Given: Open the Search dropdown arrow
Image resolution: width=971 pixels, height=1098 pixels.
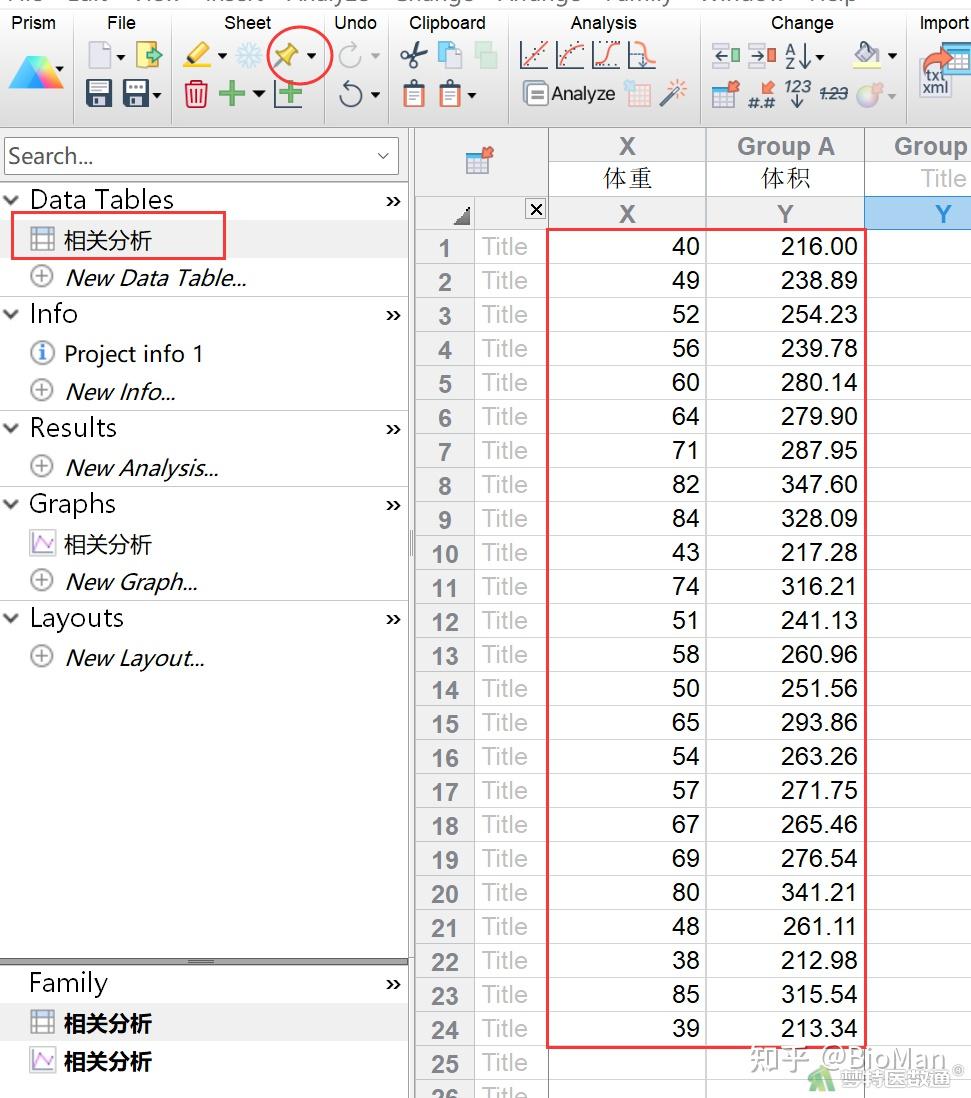Looking at the screenshot, I should [x=383, y=157].
